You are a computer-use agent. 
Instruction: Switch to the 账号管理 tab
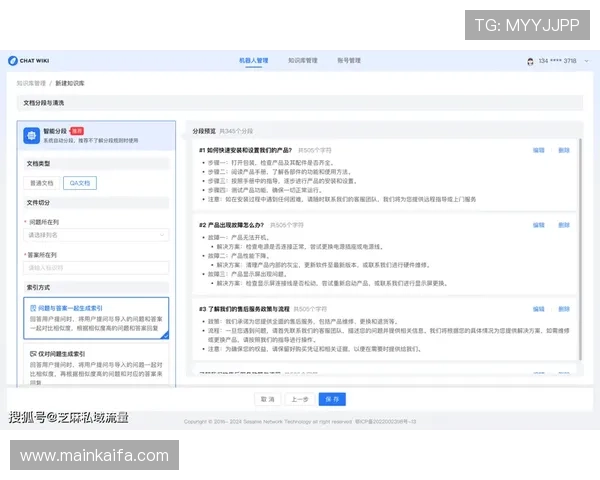point(349,60)
